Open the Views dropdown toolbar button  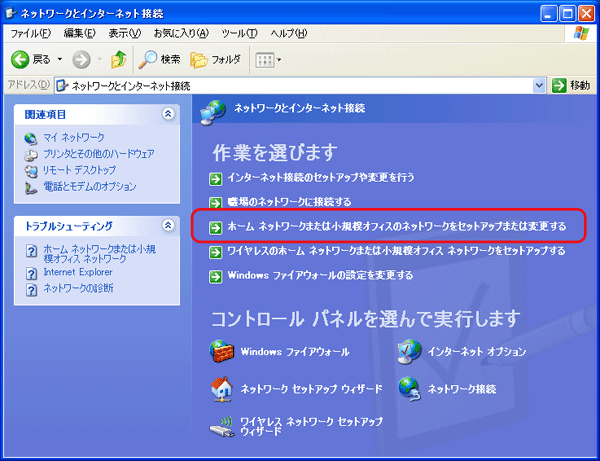268,60
